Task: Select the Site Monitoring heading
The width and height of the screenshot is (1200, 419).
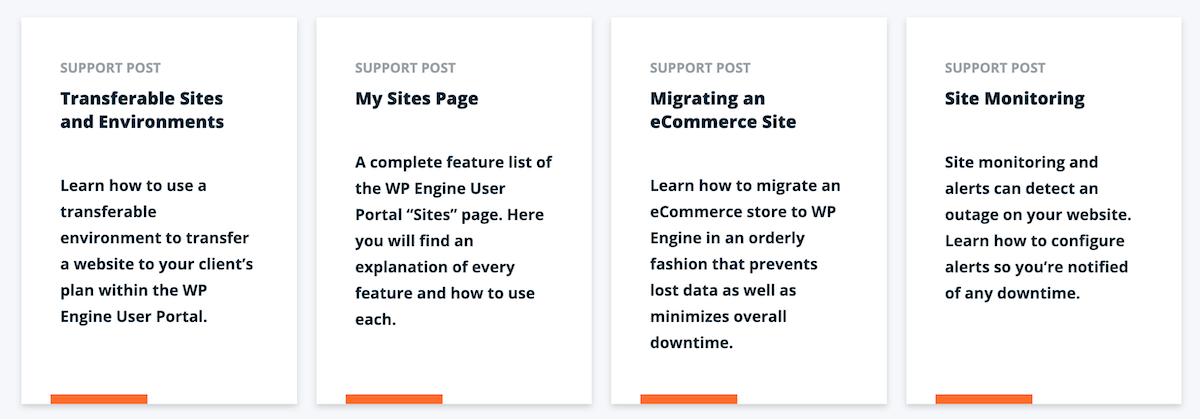Action: pyautogui.click(x=1015, y=99)
